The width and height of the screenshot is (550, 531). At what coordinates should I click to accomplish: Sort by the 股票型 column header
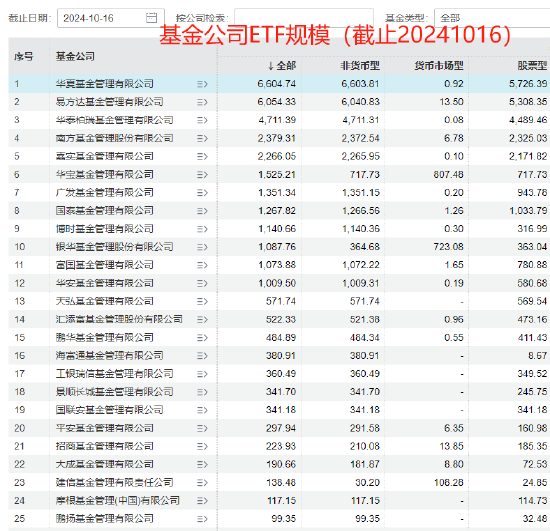pyautogui.click(x=532, y=66)
